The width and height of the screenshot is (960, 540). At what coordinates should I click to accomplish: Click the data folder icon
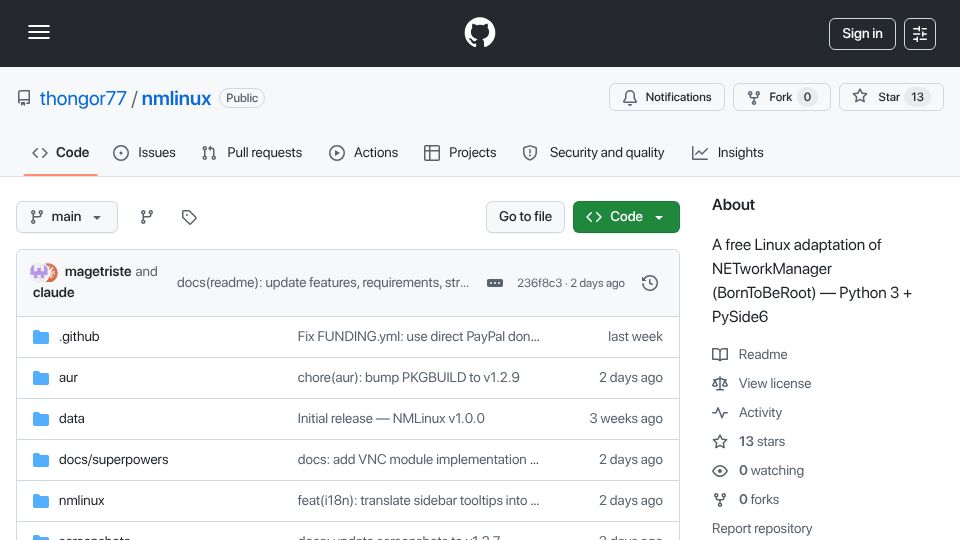pos(41,419)
